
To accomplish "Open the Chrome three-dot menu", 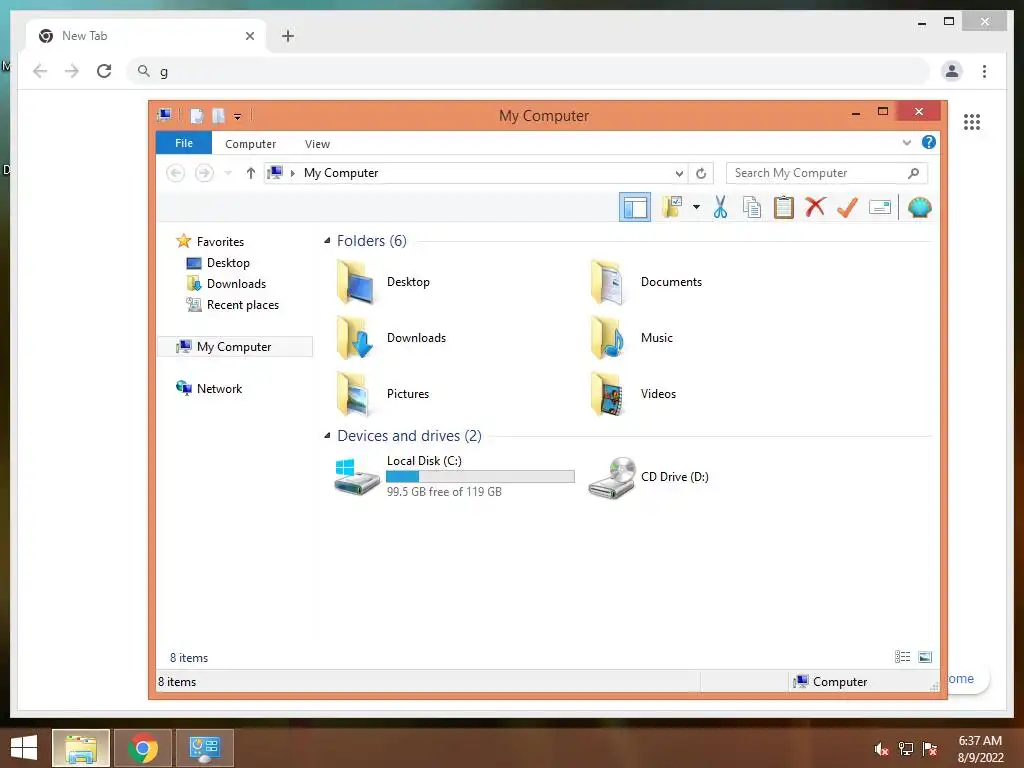I will (984, 71).
